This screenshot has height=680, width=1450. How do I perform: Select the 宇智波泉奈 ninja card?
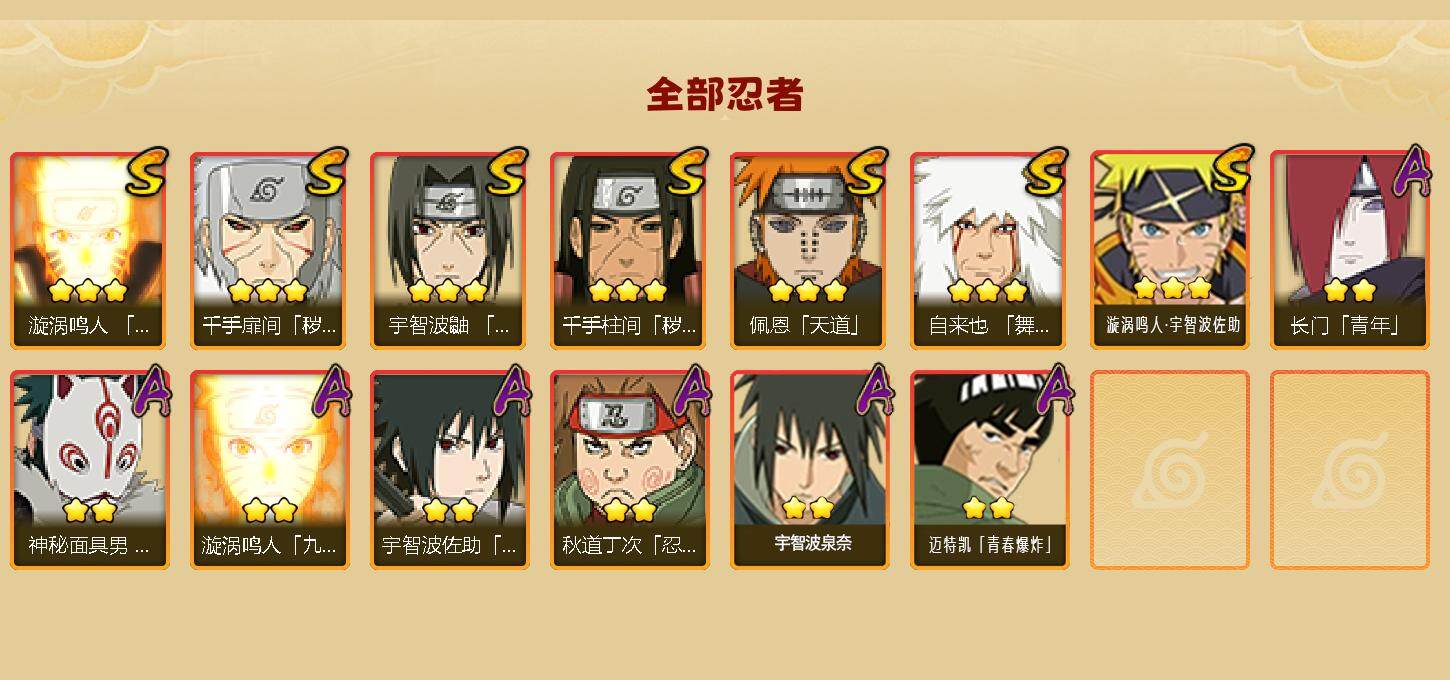coord(809,470)
